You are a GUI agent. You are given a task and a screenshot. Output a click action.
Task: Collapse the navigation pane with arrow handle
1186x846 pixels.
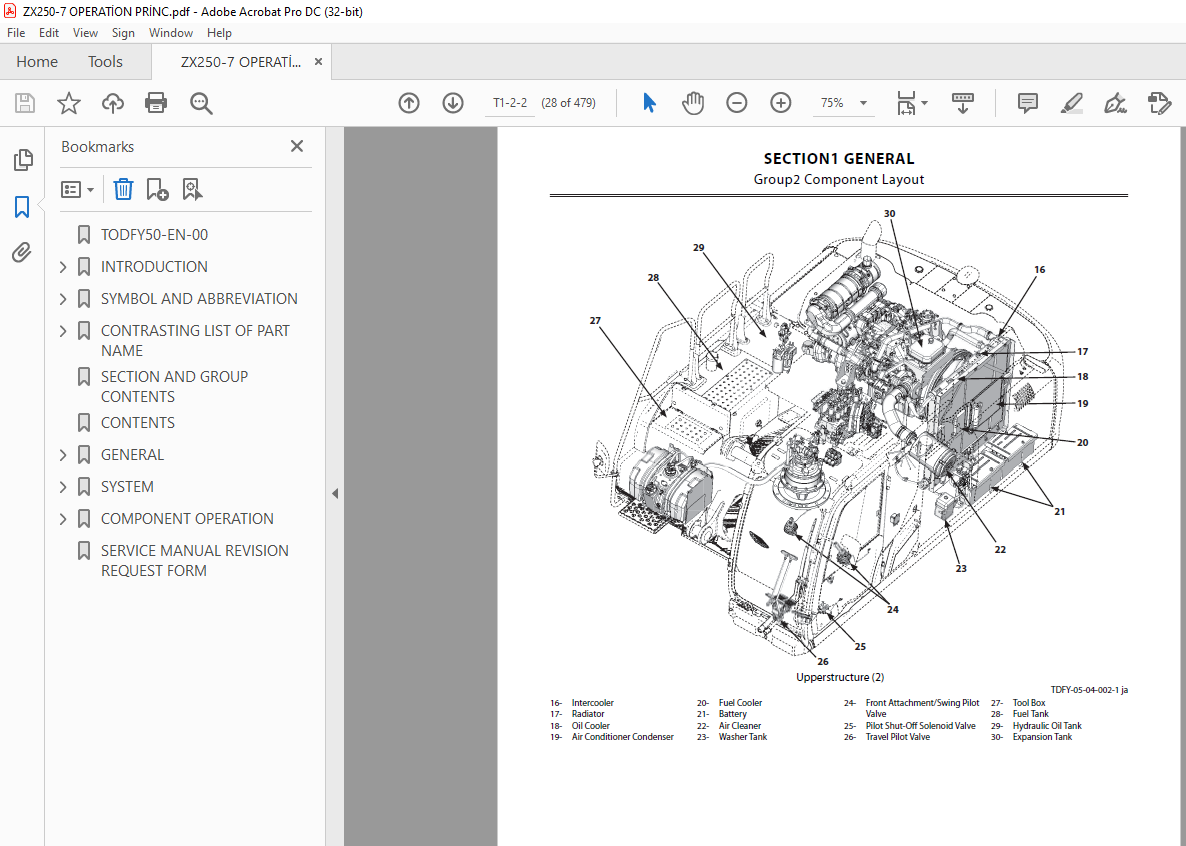(x=335, y=493)
